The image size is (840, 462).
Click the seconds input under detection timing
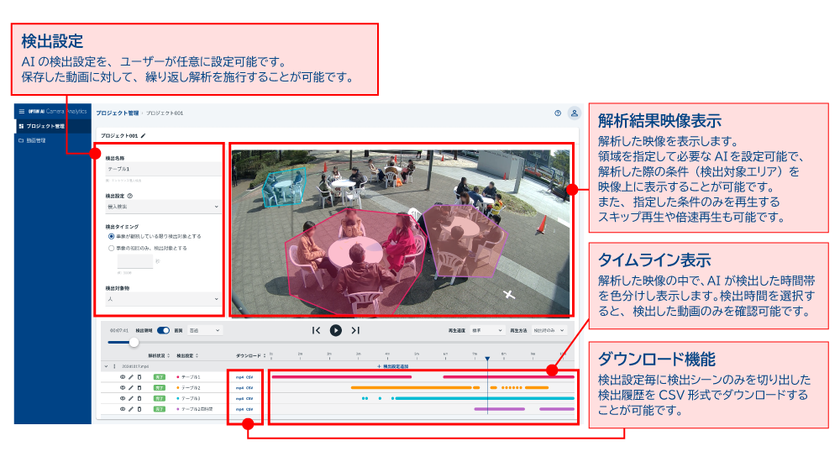(x=135, y=262)
